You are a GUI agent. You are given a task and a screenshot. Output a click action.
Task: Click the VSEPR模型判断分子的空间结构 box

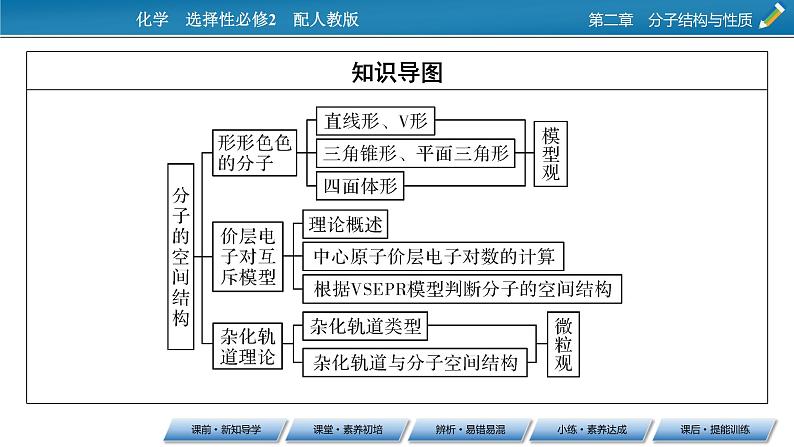coord(461,288)
